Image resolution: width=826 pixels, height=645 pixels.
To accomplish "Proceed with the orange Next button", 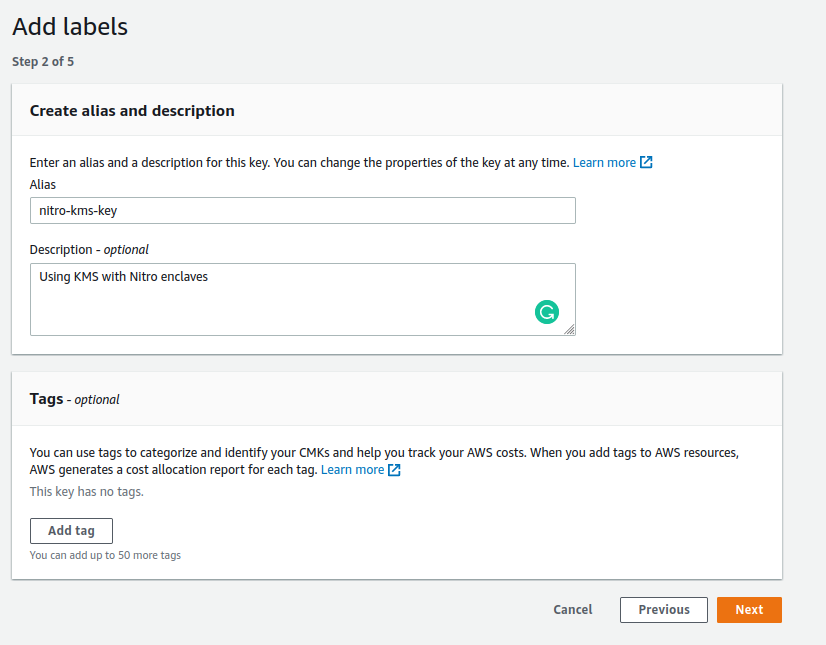I will [x=749, y=610].
